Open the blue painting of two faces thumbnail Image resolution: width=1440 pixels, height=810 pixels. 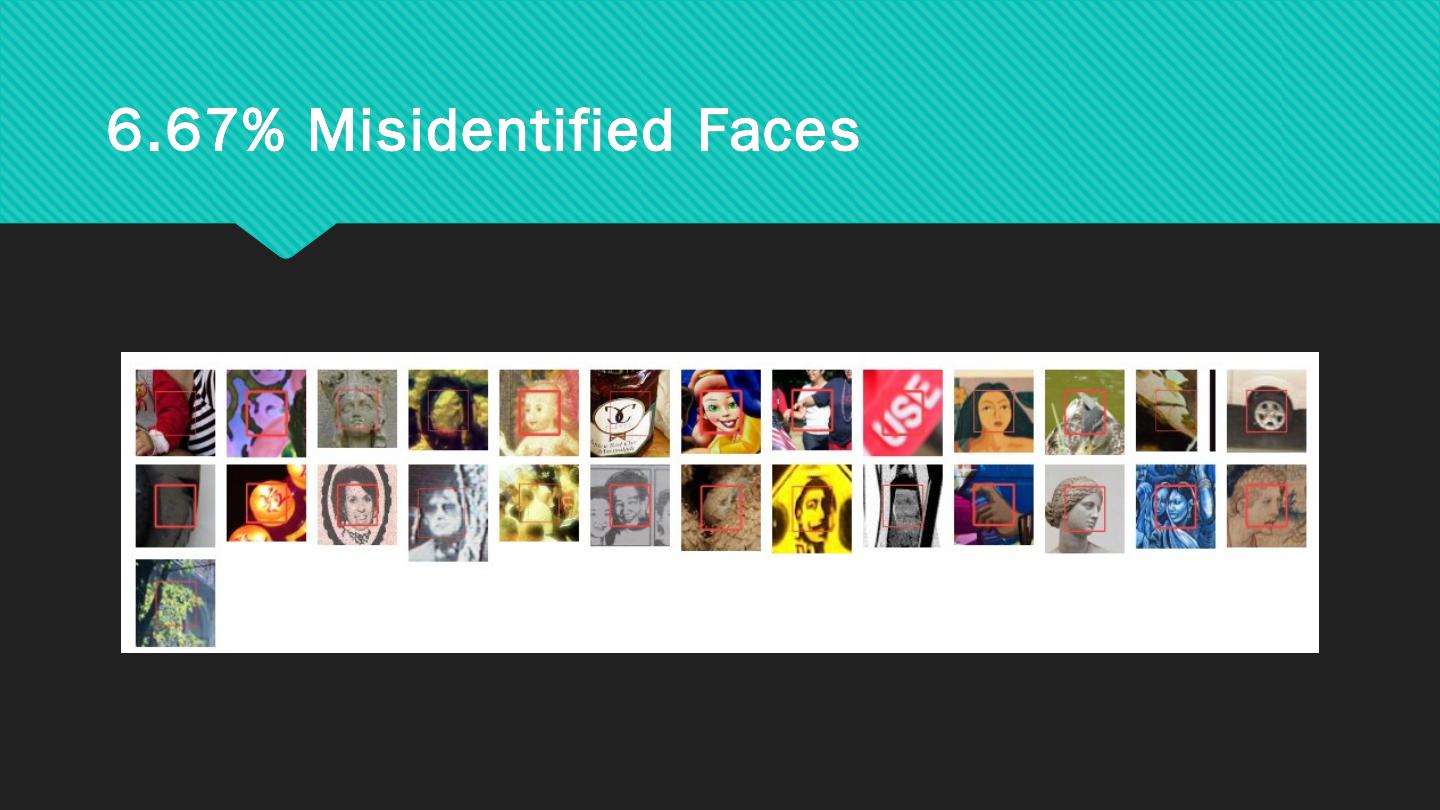click(1175, 505)
